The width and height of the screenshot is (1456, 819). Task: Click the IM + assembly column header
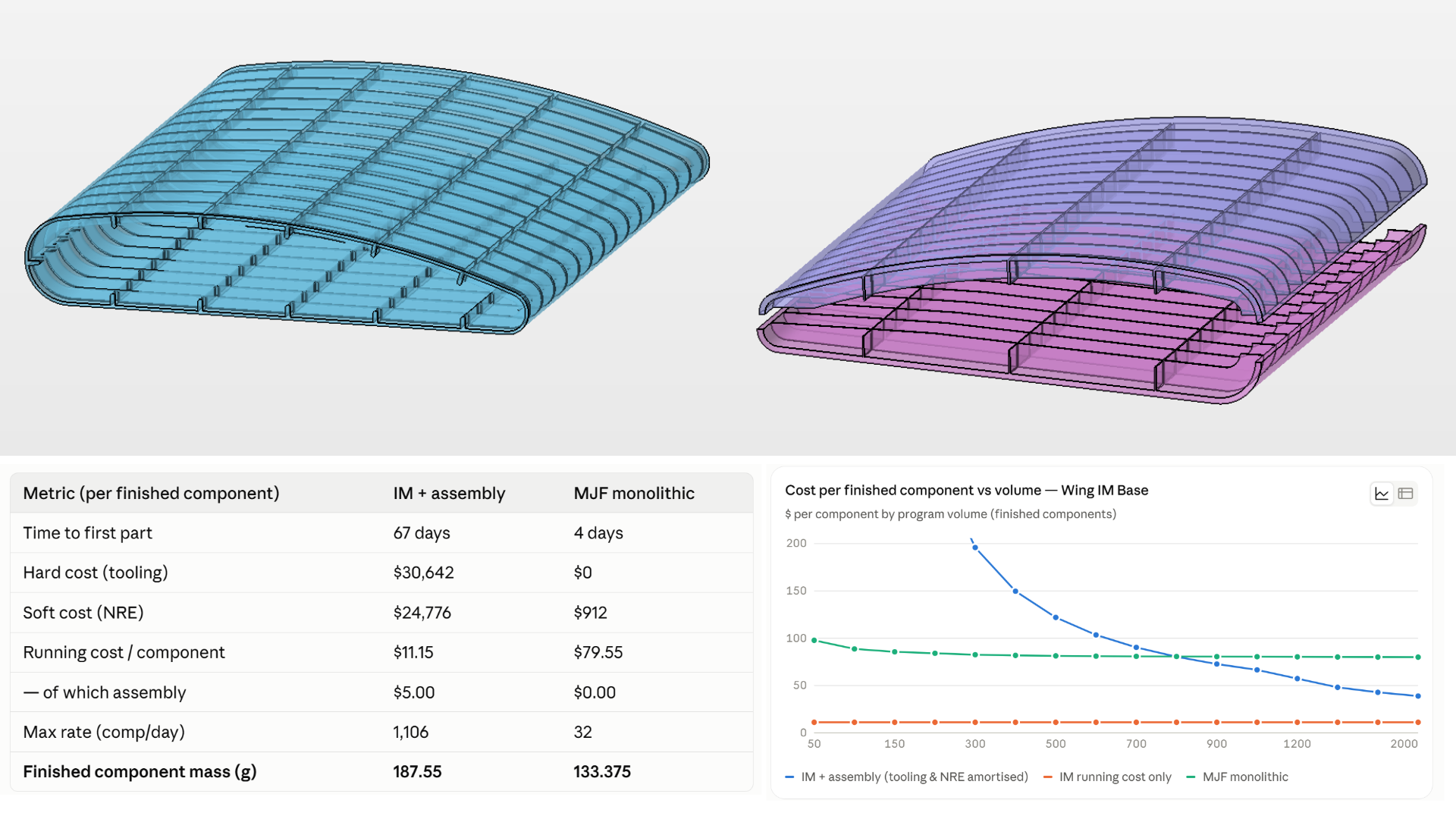point(449,493)
